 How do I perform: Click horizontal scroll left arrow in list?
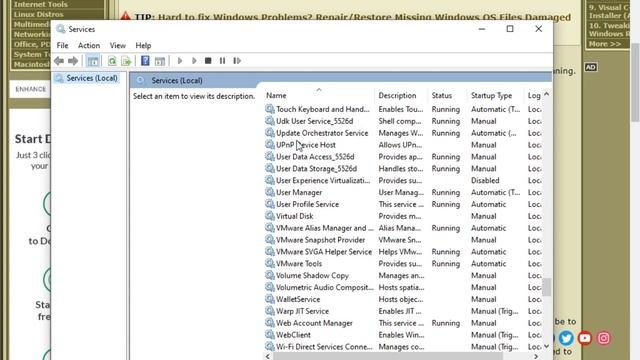click(268, 356)
